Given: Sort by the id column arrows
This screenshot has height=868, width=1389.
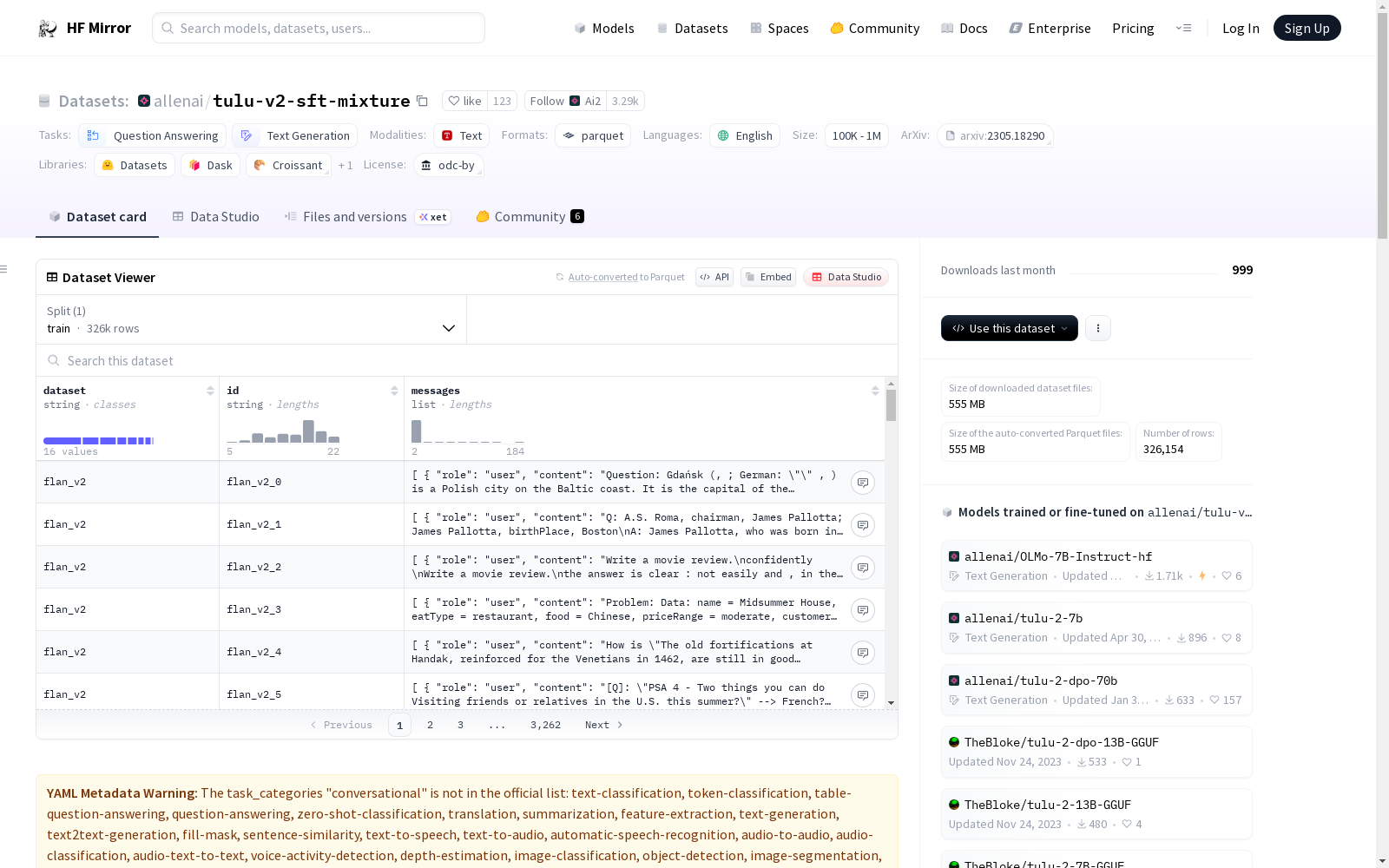Looking at the screenshot, I should (x=394, y=391).
